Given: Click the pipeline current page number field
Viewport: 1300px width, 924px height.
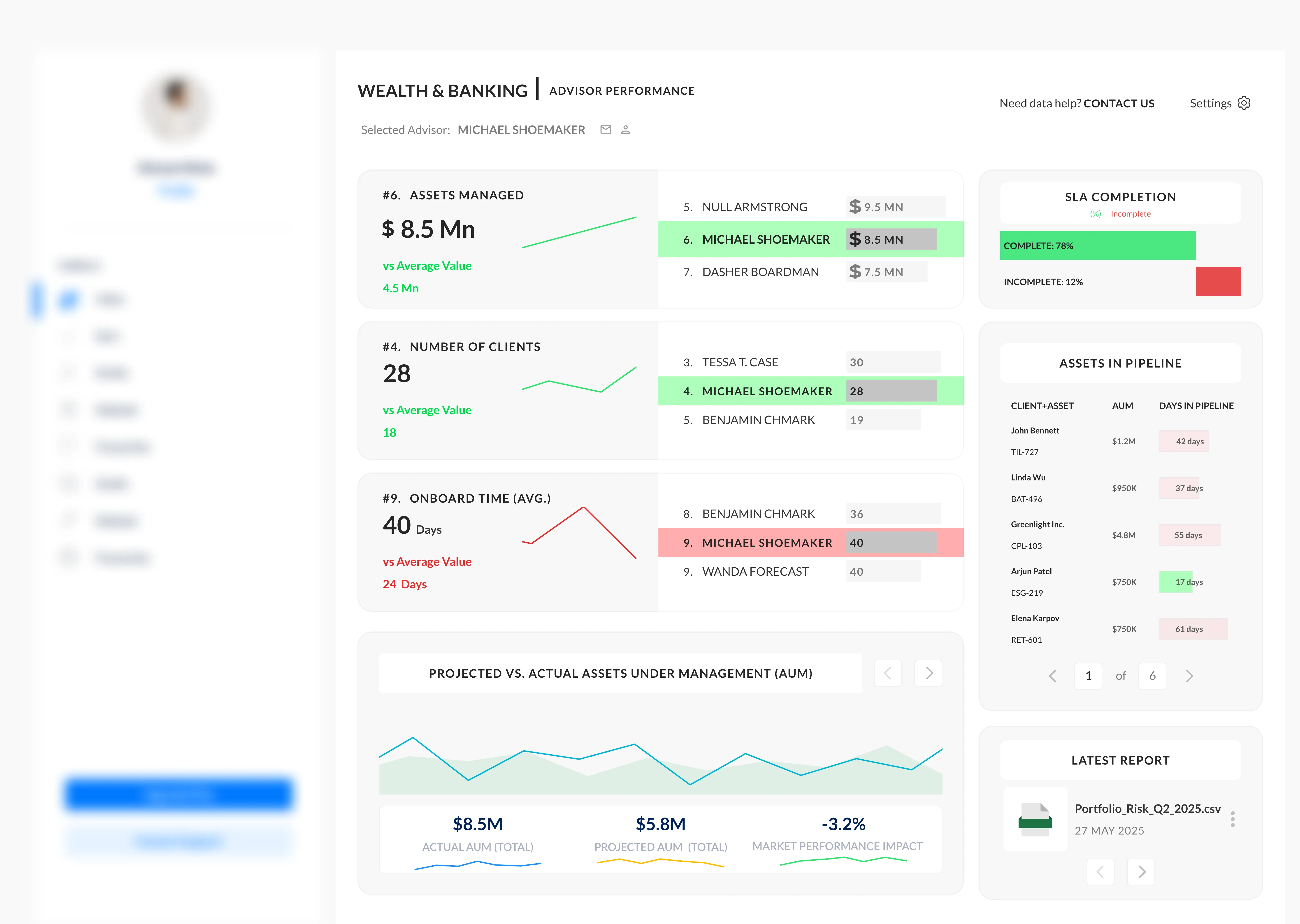Looking at the screenshot, I should tap(1088, 675).
